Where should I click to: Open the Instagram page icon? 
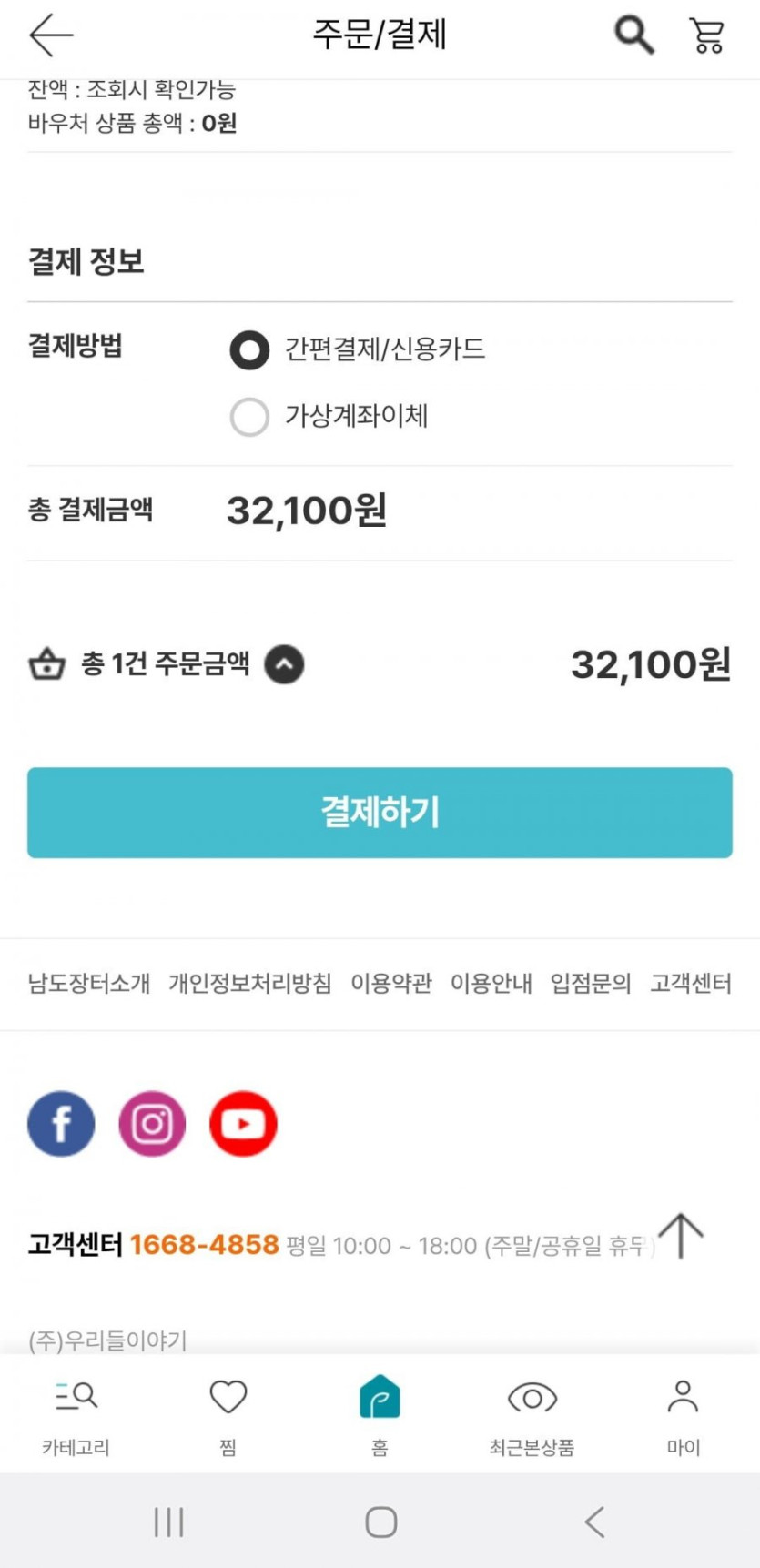coord(152,1124)
